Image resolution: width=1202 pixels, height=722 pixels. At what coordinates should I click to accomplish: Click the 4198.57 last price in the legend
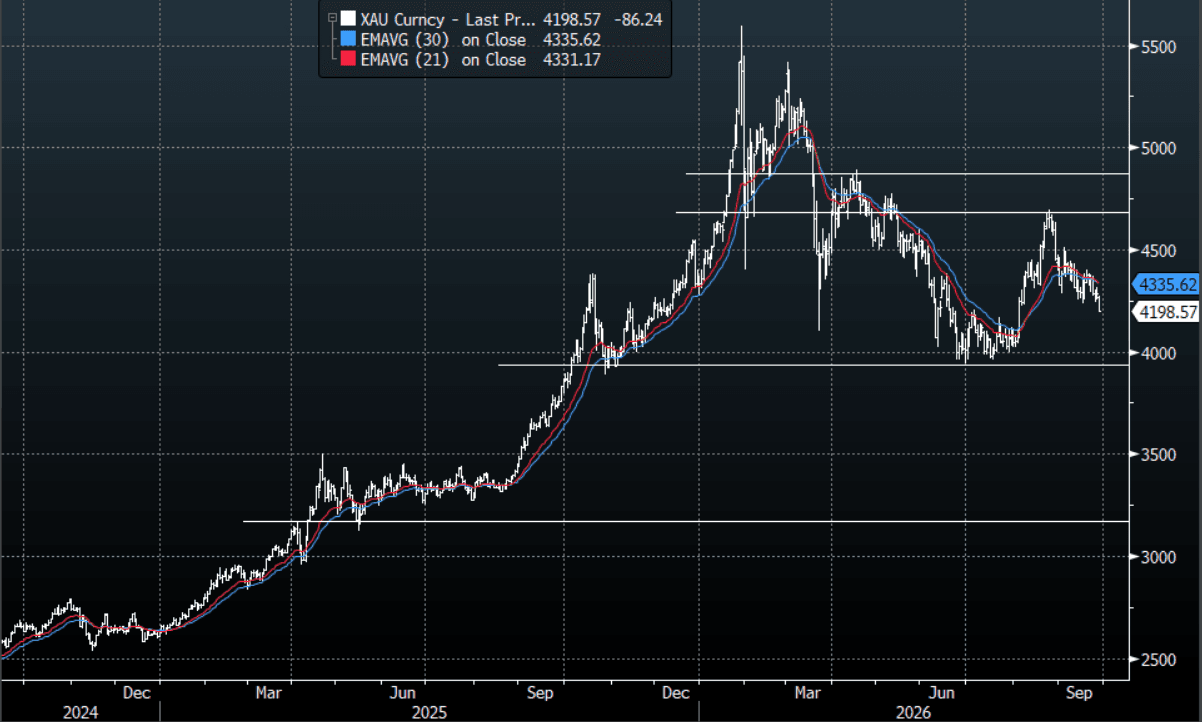tap(572, 18)
